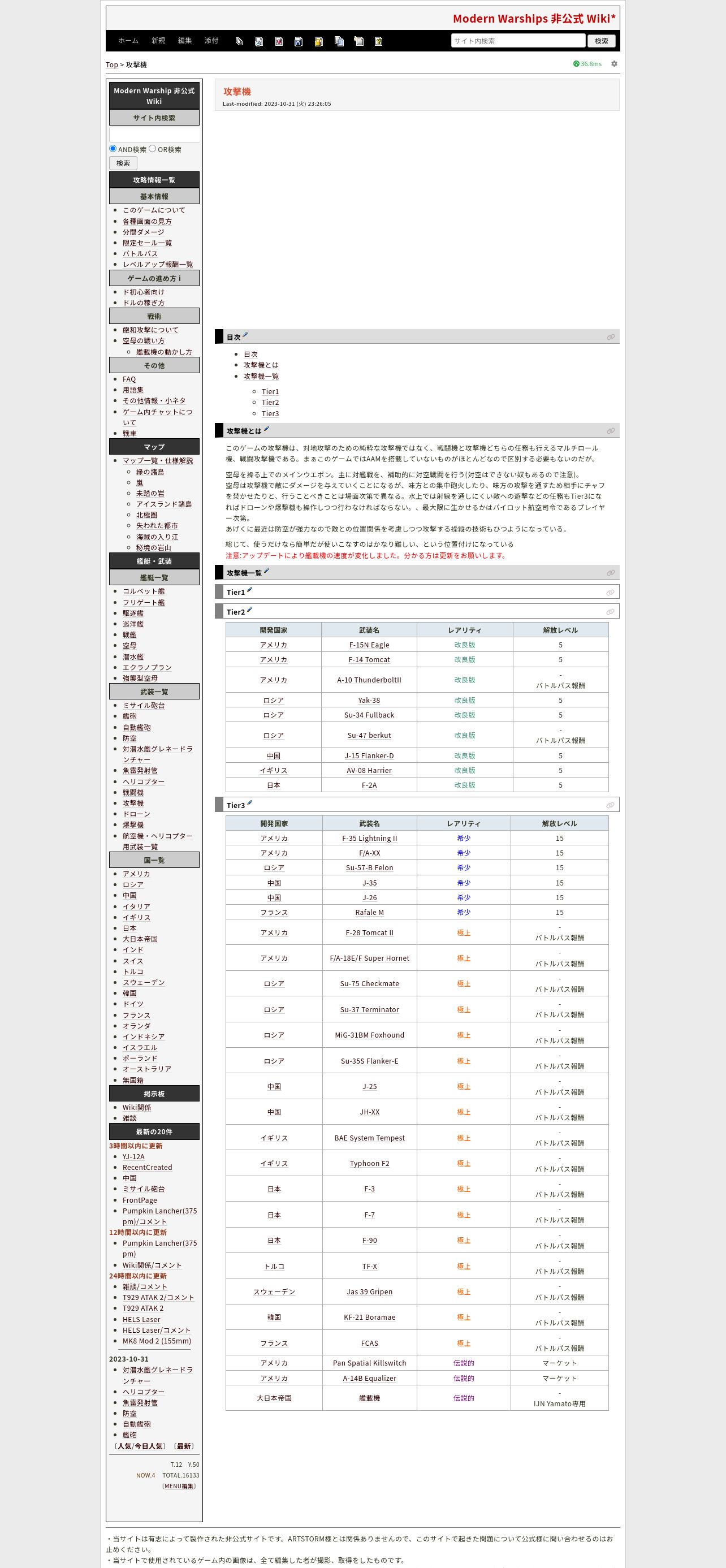Open sidebar link 飽和攻撃について
Image resolution: width=726 pixels, height=1568 pixels.
click(150, 330)
